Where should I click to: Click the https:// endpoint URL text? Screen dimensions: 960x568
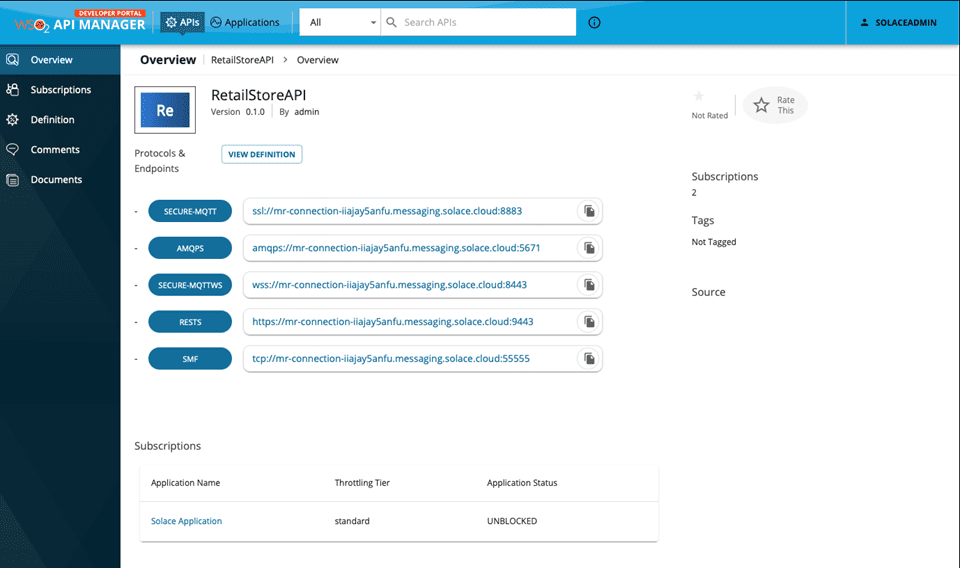coord(392,322)
